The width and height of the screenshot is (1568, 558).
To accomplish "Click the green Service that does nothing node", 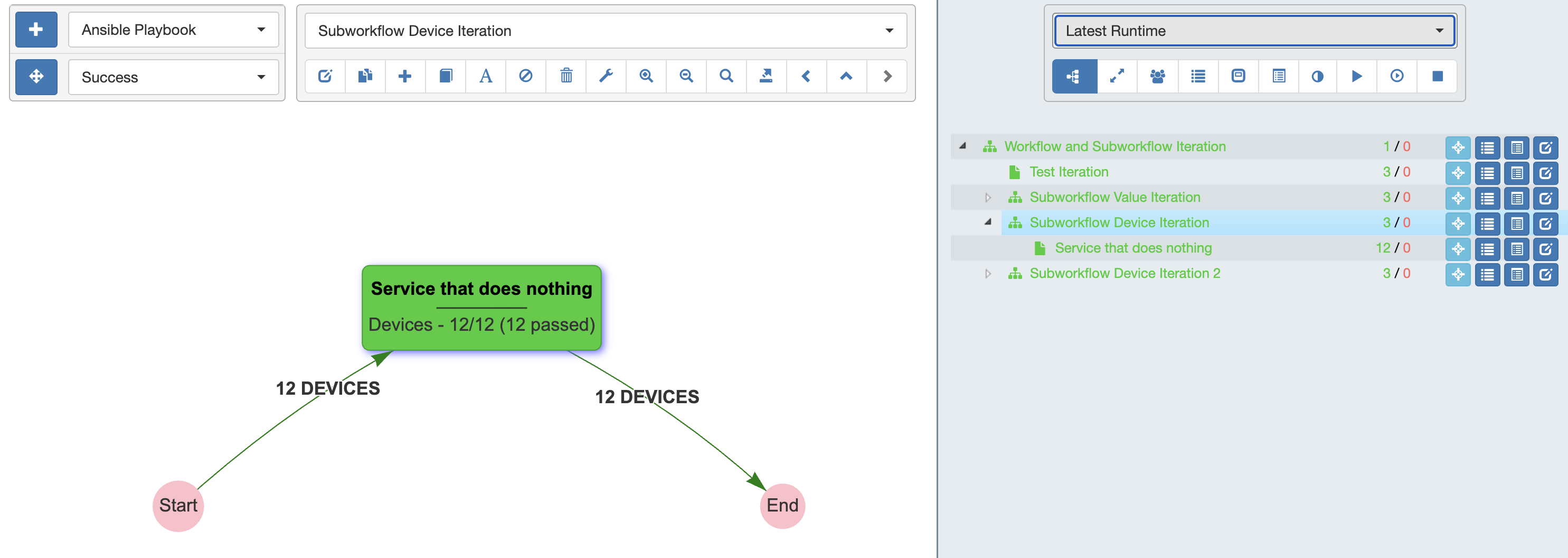I will point(481,308).
